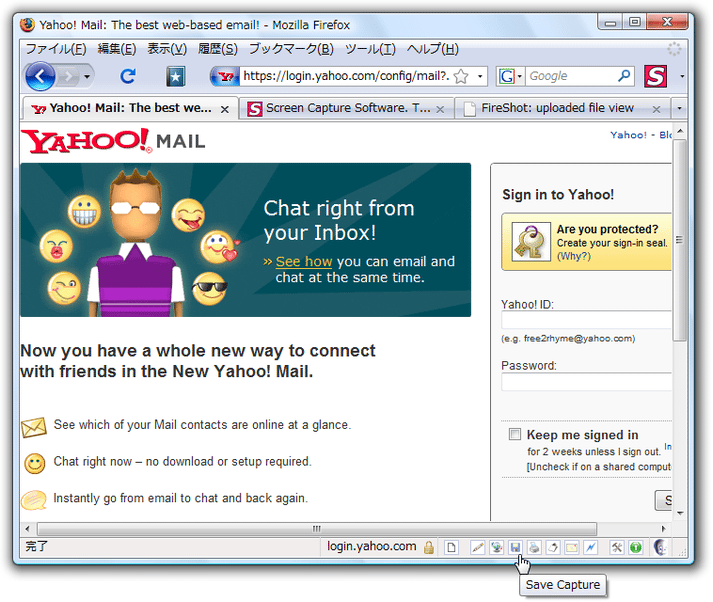Image resolution: width=713 pixels, height=602 pixels.
Task: Click the speech bubble chat icon
Action: tap(34, 500)
